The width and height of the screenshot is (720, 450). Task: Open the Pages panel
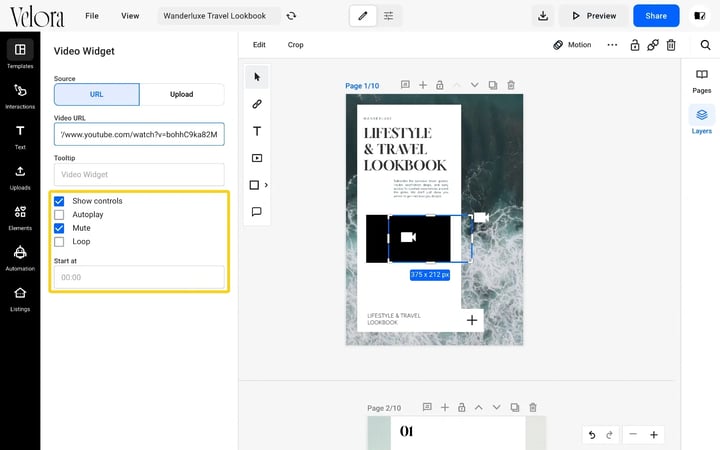click(701, 81)
